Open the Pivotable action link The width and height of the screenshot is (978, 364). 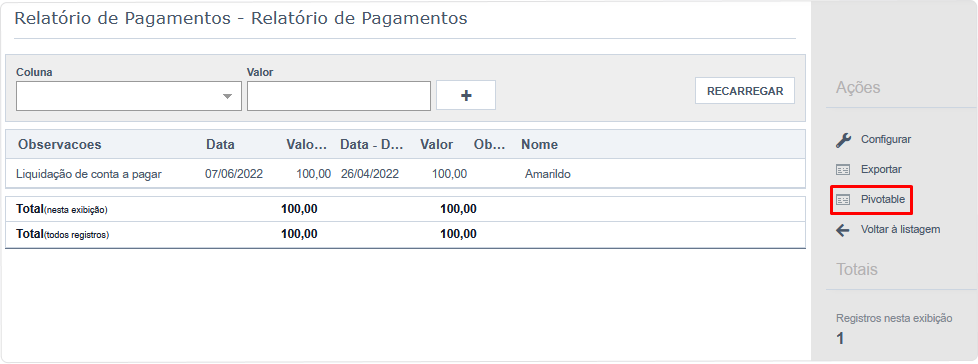883,199
